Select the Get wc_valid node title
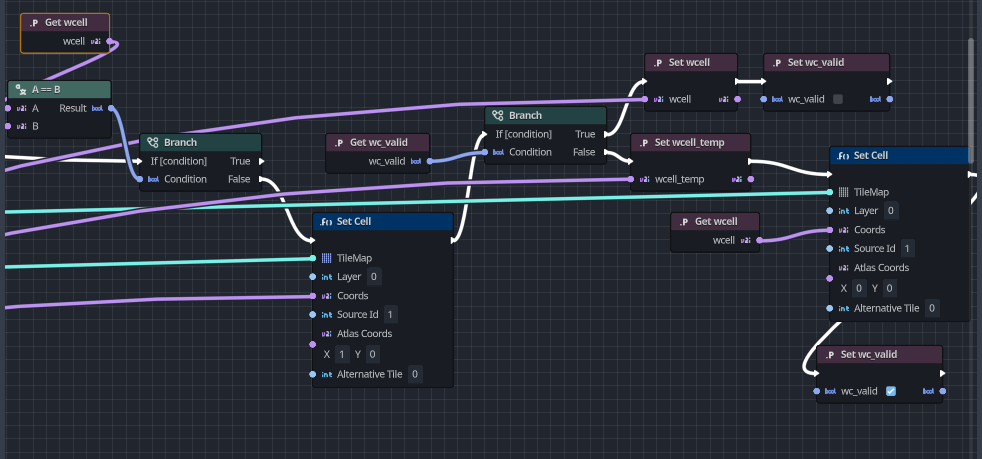Screen dimensions: 982x459 [x=379, y=143]
